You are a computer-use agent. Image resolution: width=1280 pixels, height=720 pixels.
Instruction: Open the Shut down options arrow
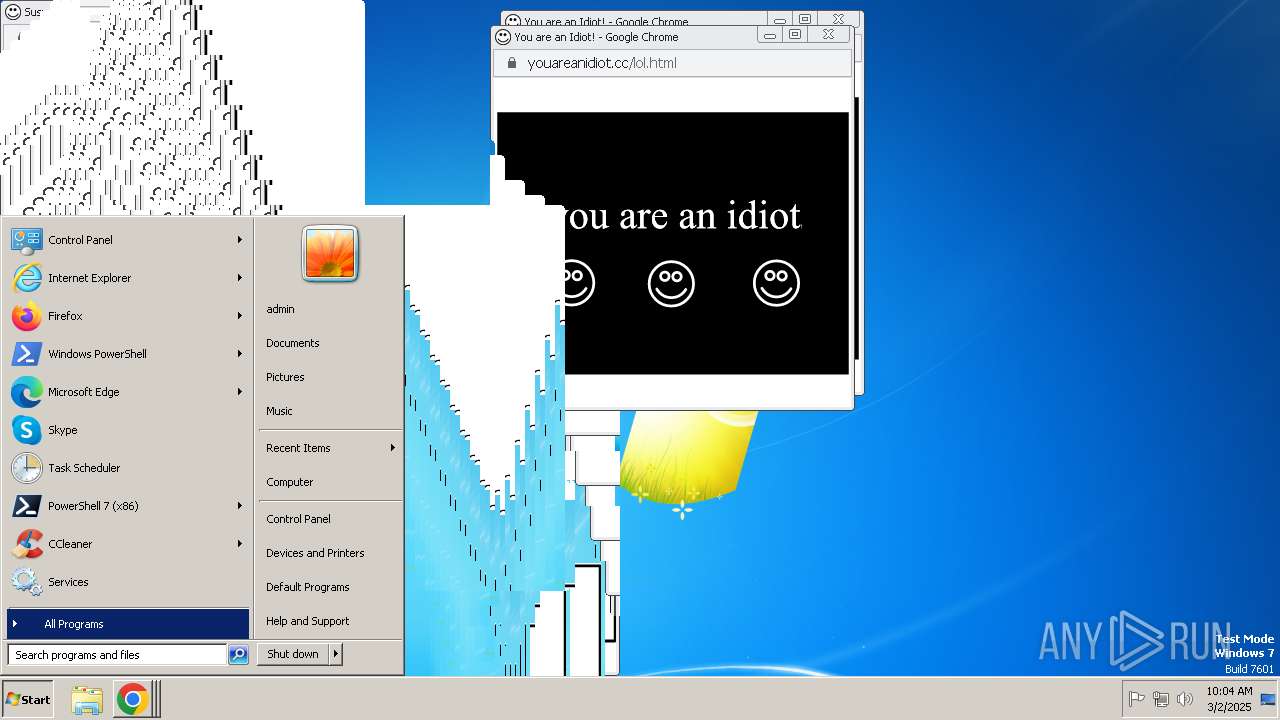(335, 654)
